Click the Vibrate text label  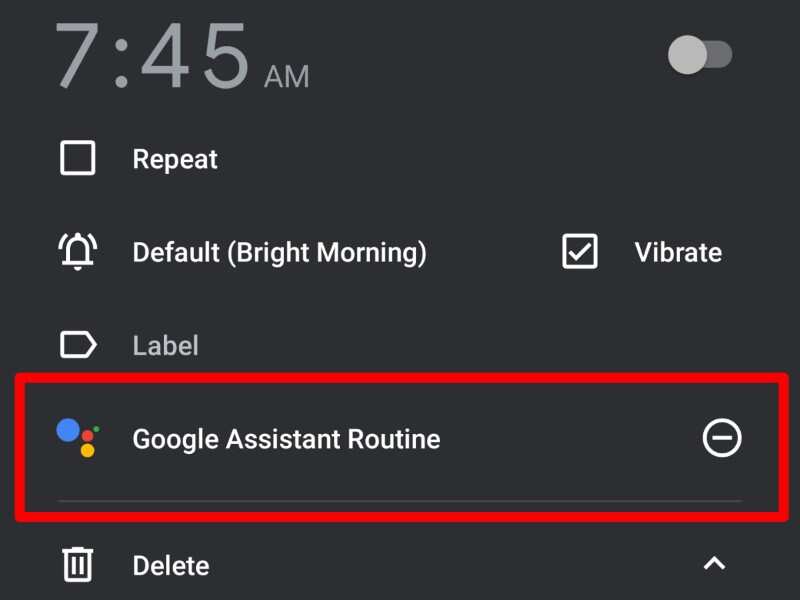(x=678, y=252)
